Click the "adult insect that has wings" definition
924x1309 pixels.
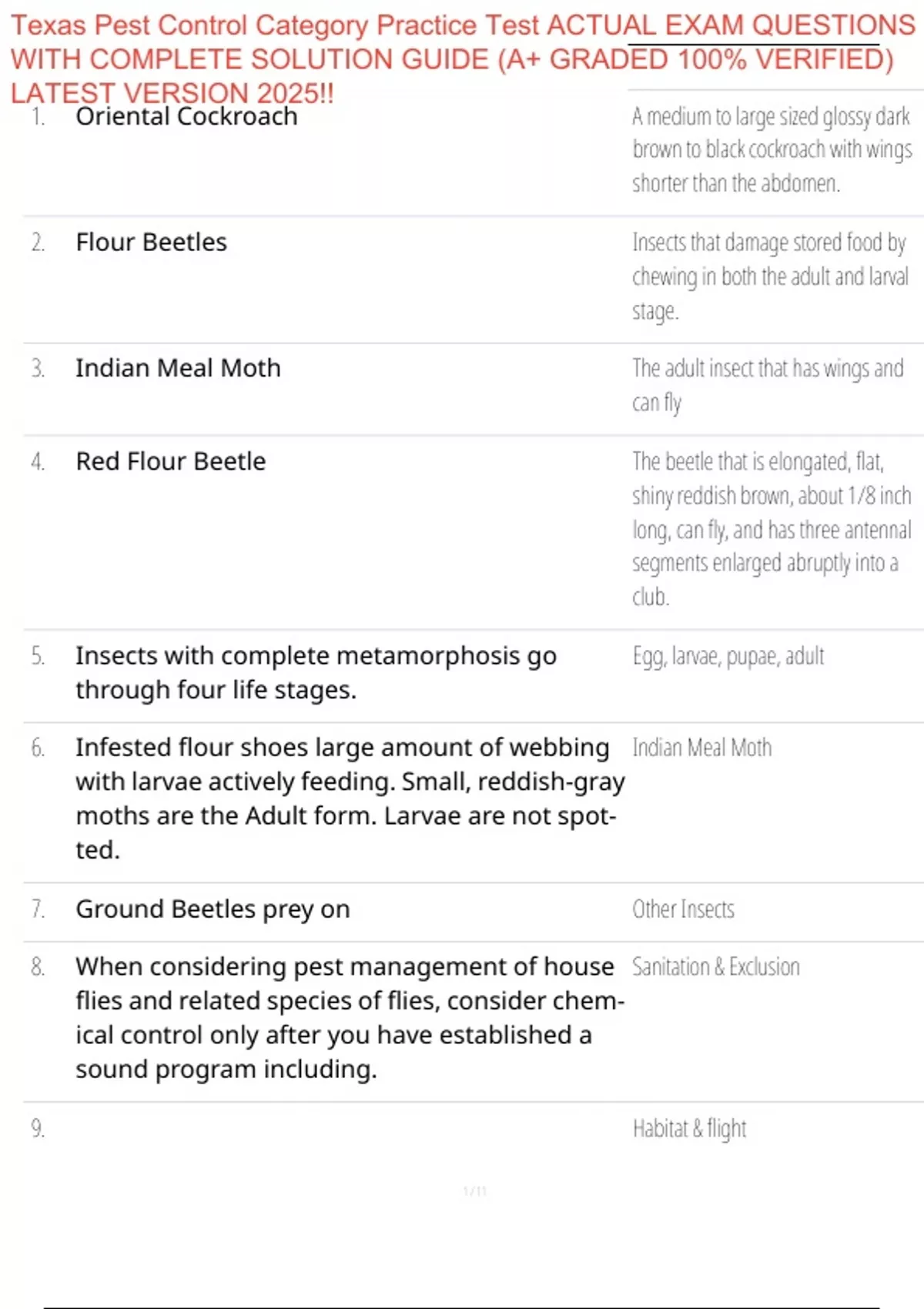[x=767, y=384]
